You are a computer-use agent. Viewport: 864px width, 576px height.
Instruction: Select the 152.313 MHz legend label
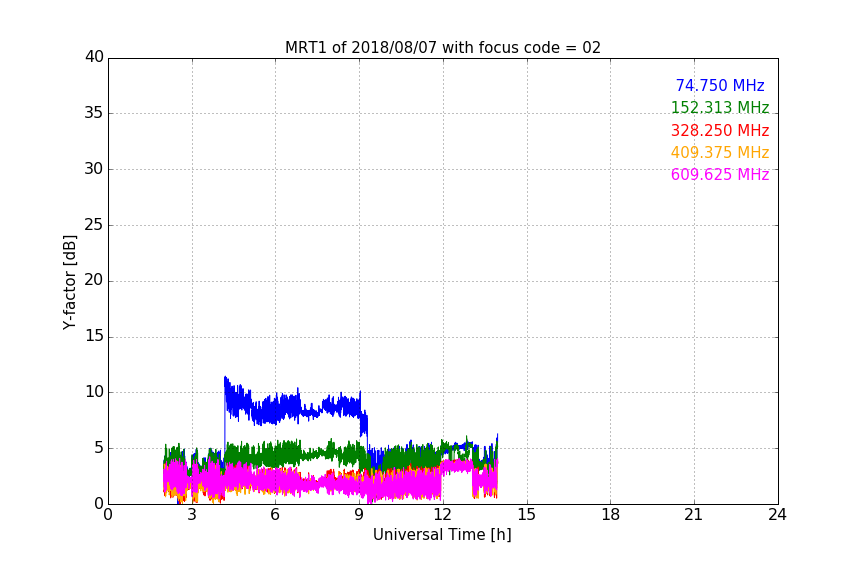tap(720, 107)
